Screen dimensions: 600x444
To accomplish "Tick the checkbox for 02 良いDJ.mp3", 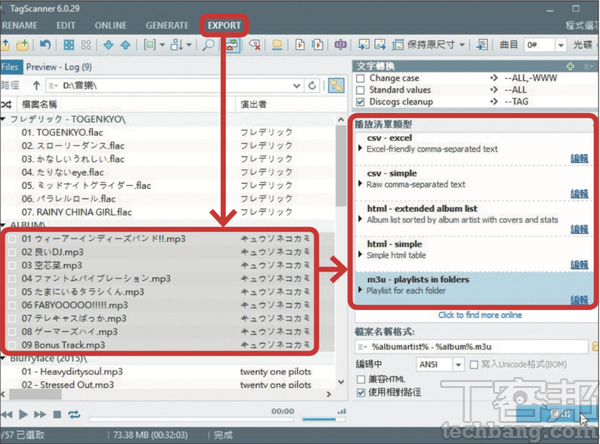I will point(12,252).
